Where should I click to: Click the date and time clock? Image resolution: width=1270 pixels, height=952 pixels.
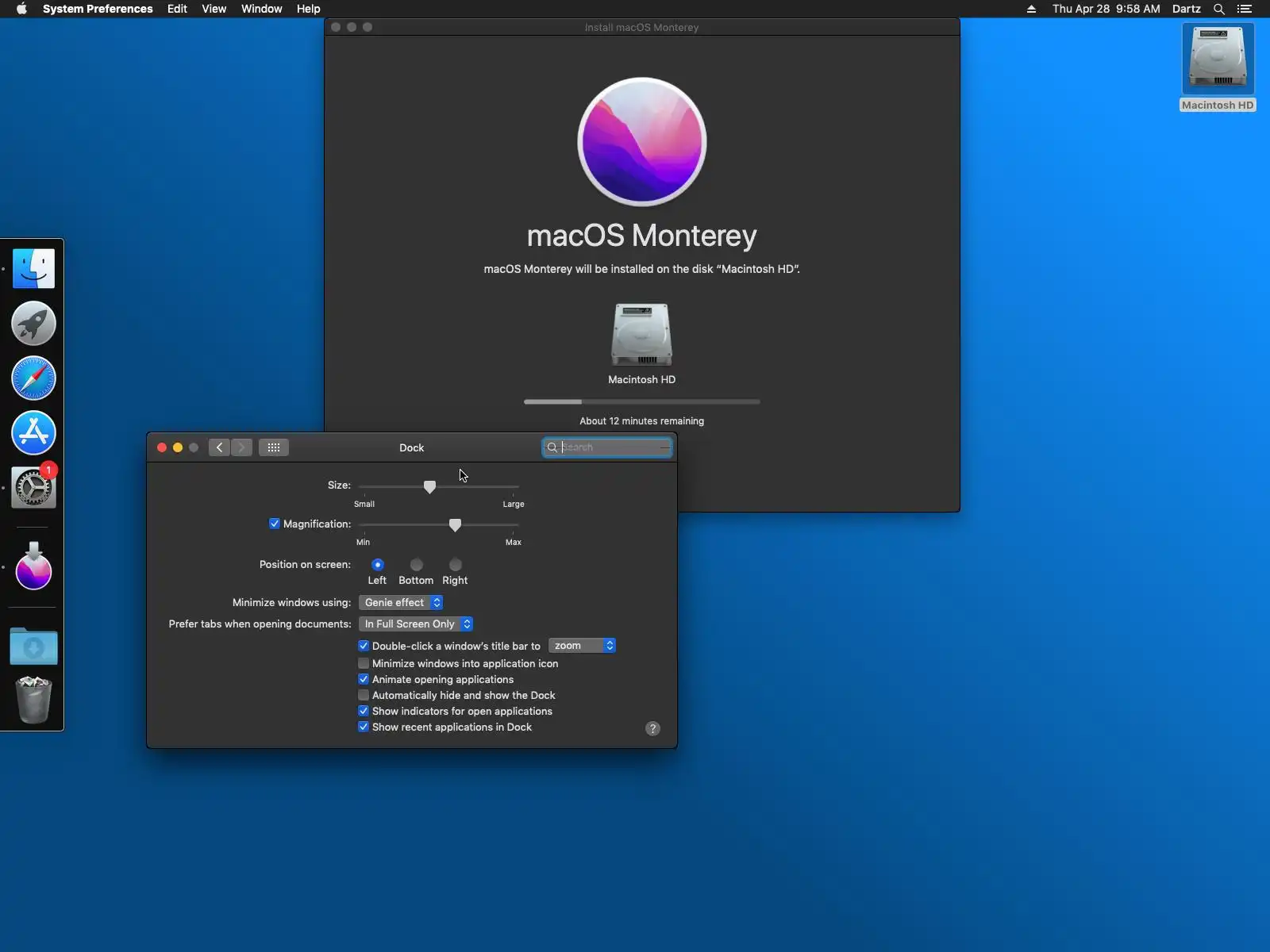tap(1106, 9)
